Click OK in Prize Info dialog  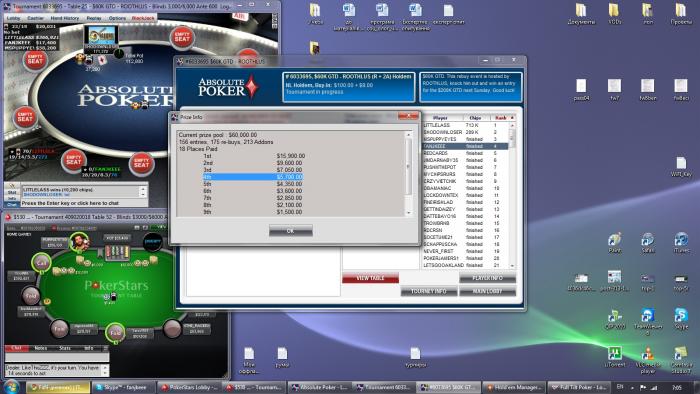pyautogui.click(x=291, y=231)
